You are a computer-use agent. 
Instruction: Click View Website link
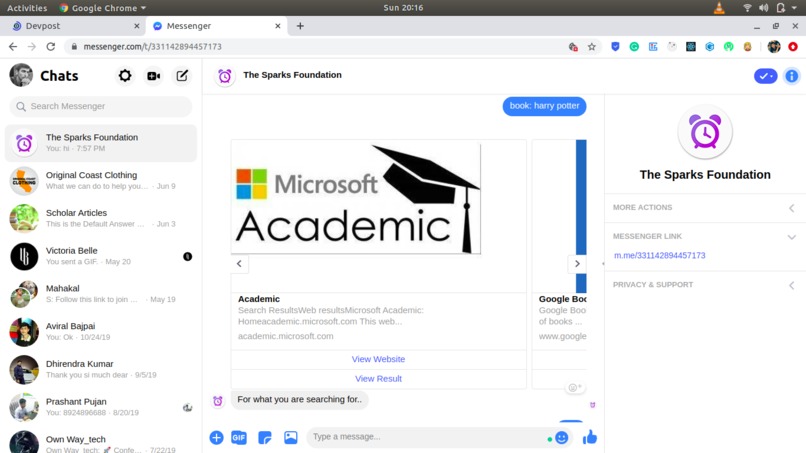point(378,359)
